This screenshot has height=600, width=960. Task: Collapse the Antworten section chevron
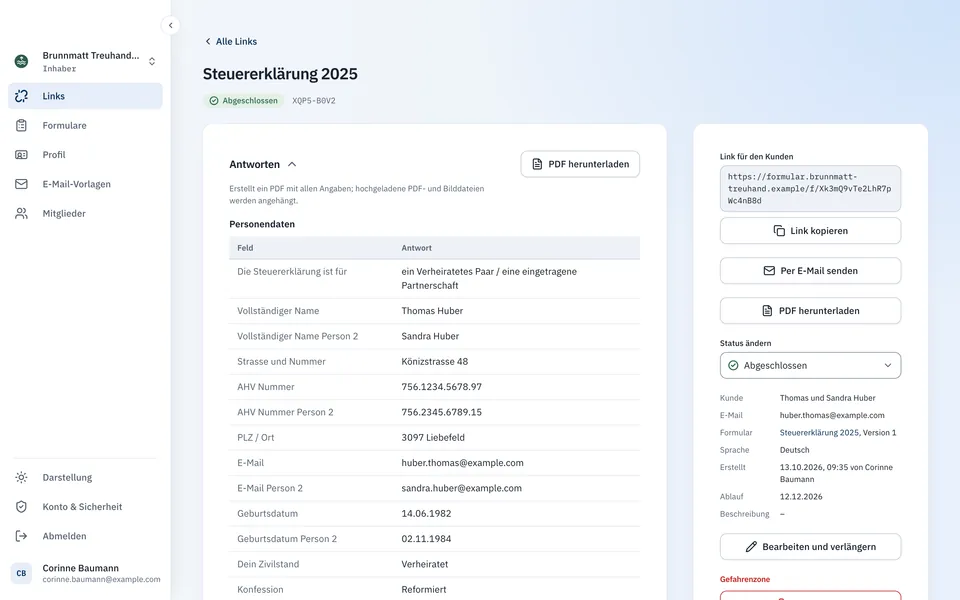click(x=292, y=164)
